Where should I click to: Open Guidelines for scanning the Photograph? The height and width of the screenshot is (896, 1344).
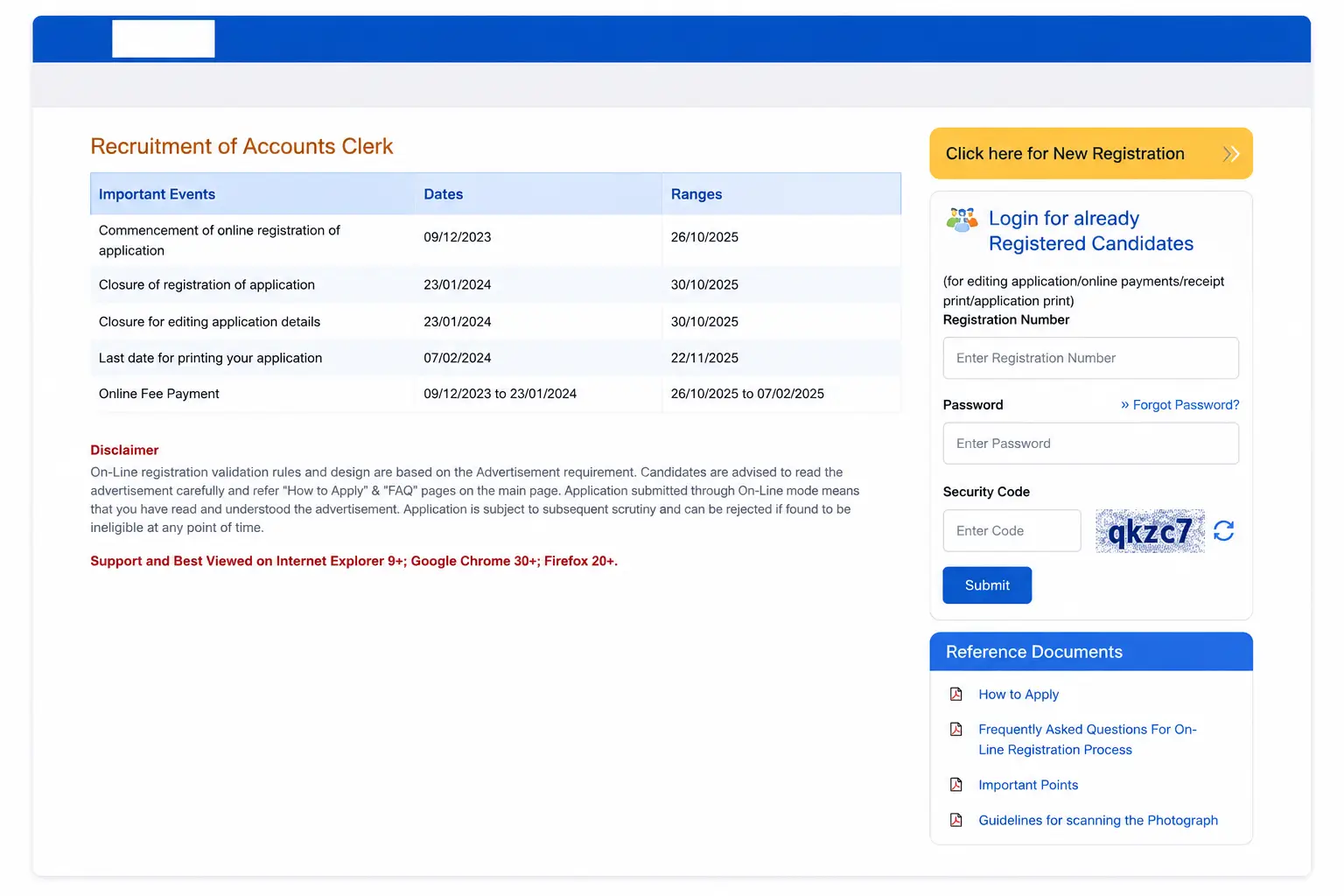click(x=1098, y=820)
